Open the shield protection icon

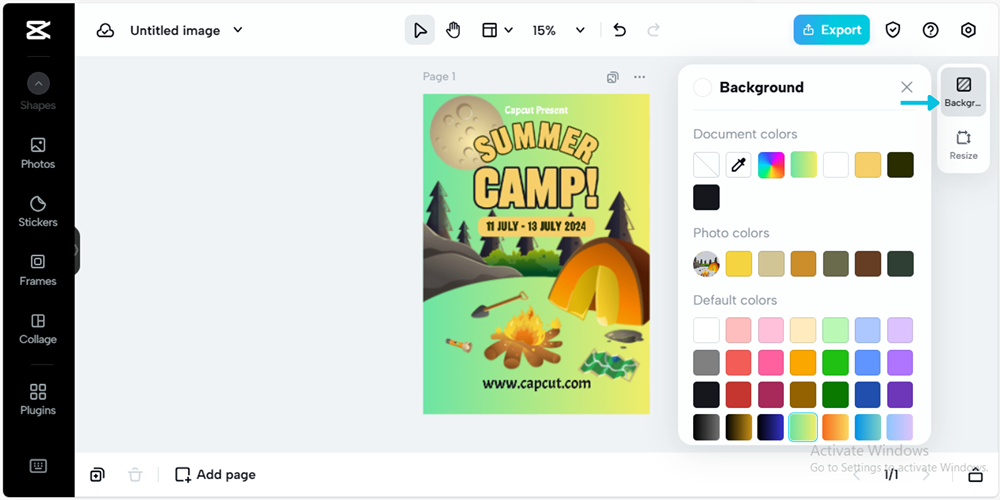(893, 30)
